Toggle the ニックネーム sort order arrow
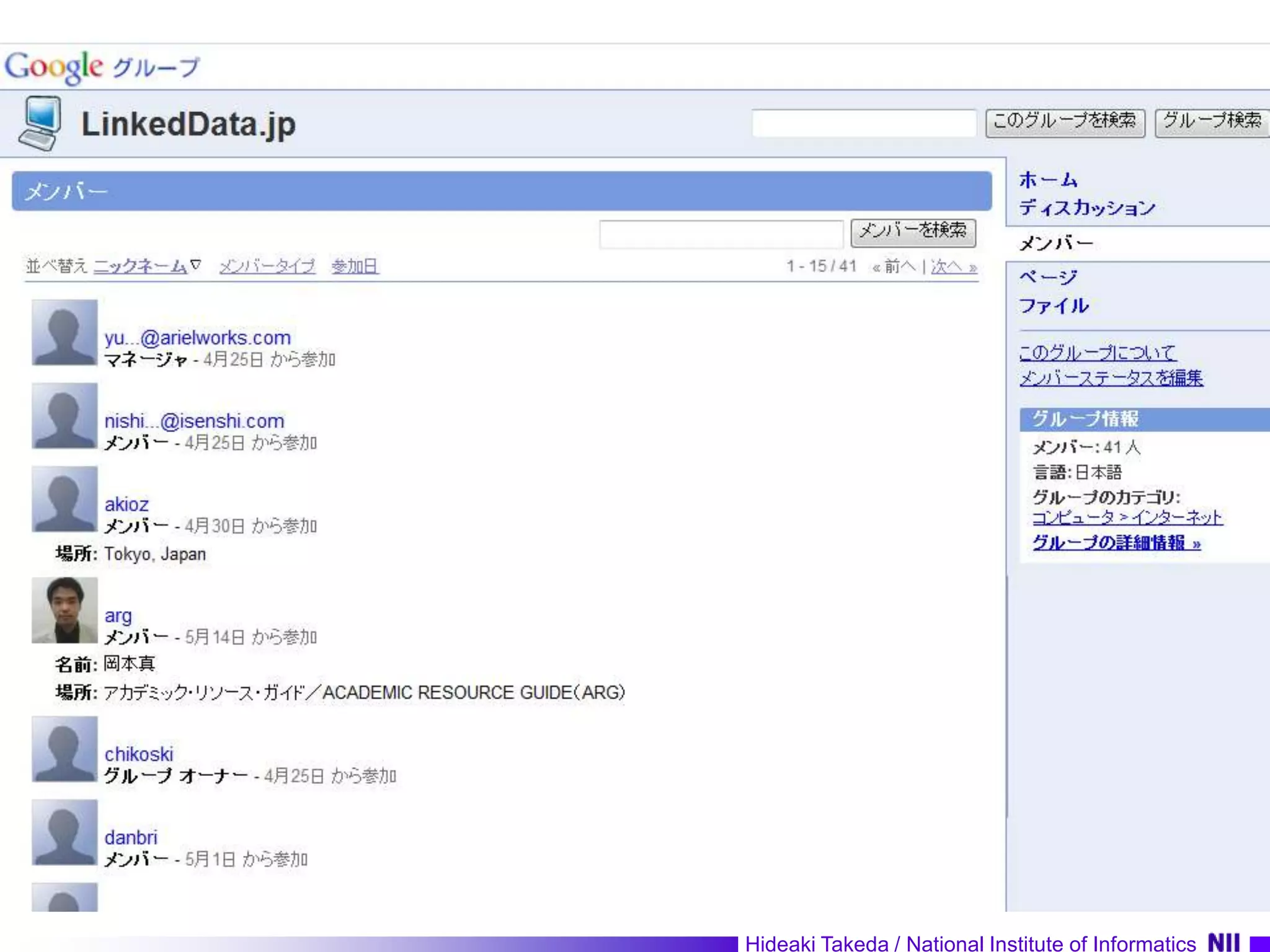1270x952 pixels. click(x=196, y=265)
